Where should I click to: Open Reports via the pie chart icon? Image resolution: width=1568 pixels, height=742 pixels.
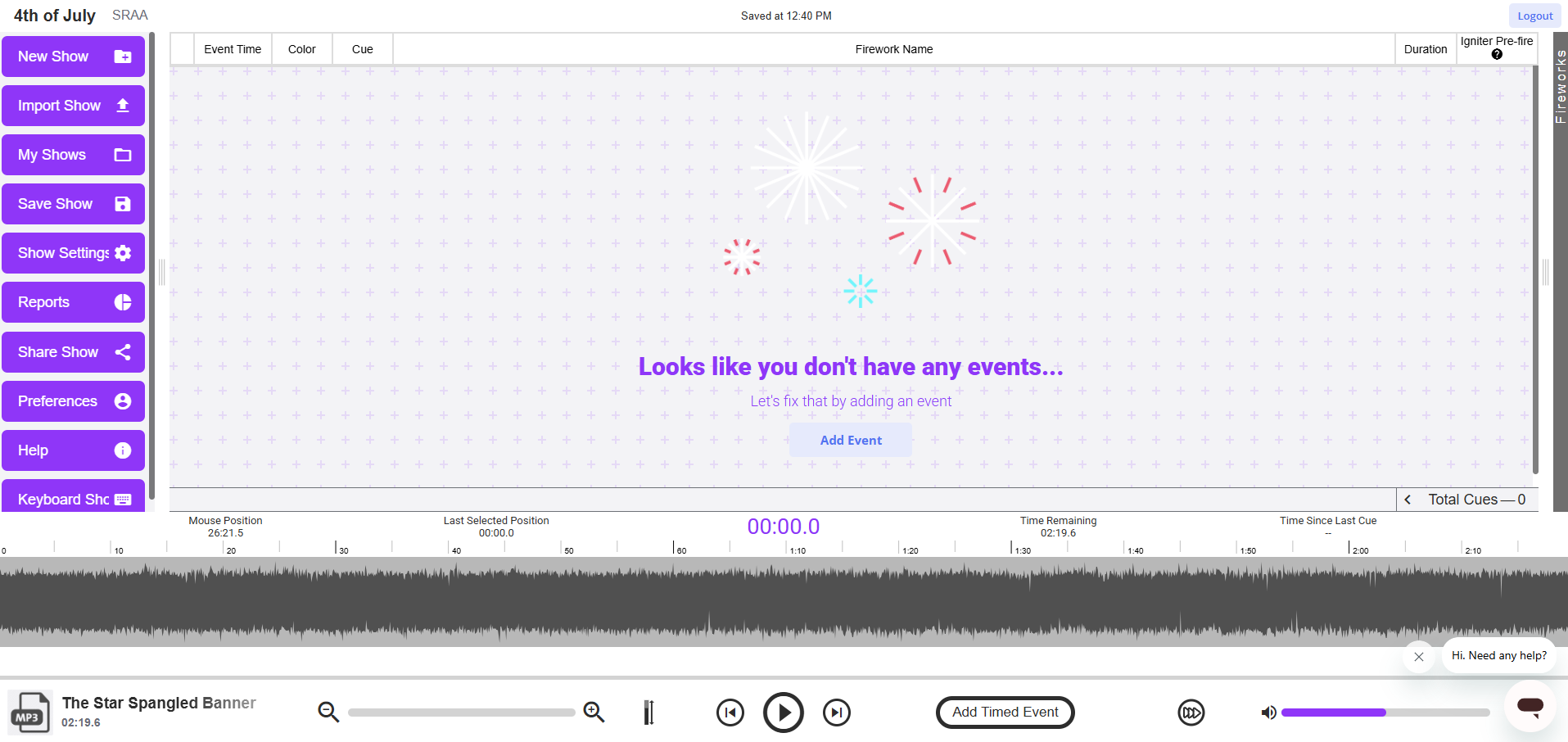click(x=122, y=301)
